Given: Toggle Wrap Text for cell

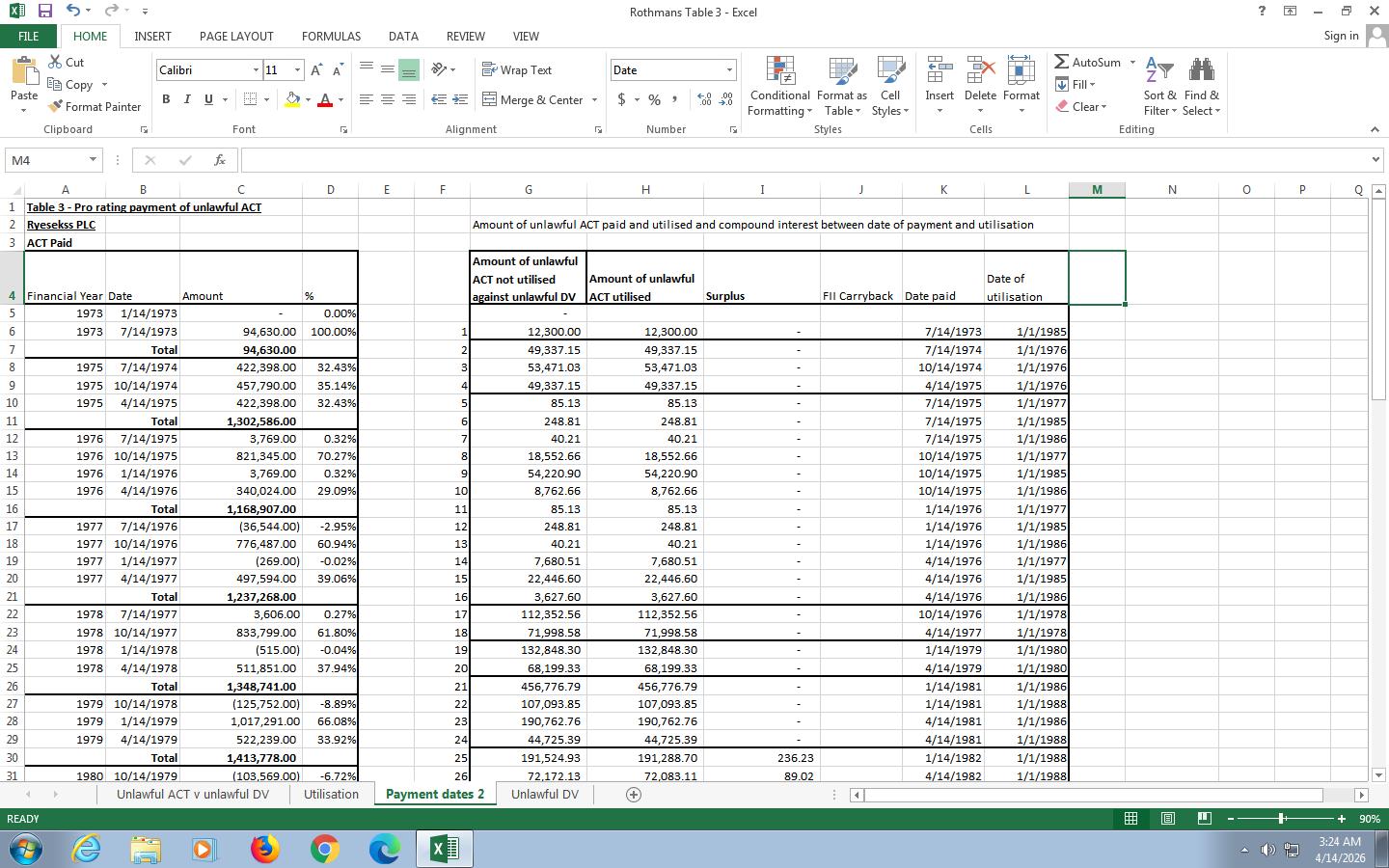Looking at the screenshot, I should tap(516, 69).
